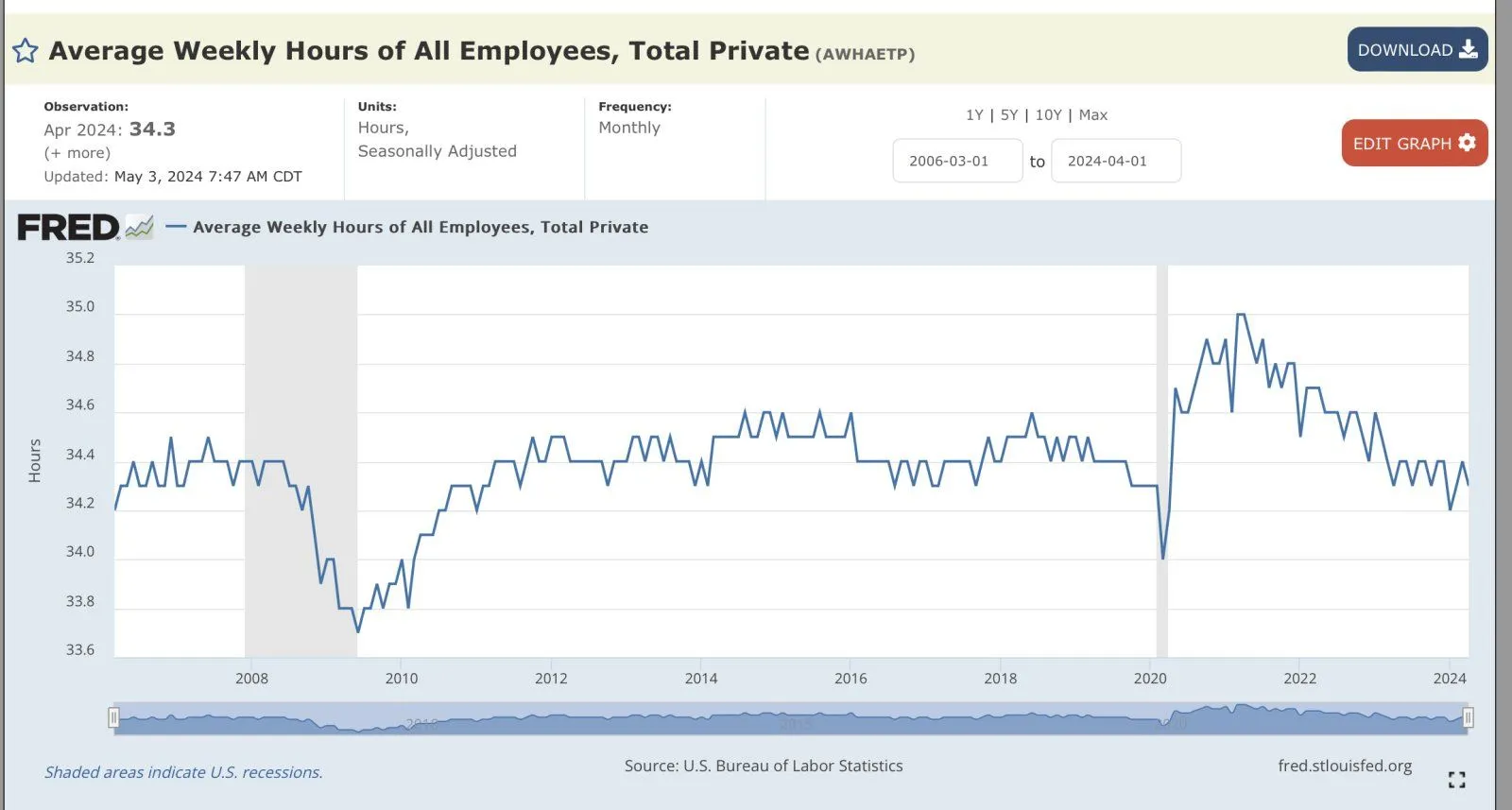1512x810 pixels.
Task: Click the fullscreen icon at bottom right
Action: (1456, 780)
